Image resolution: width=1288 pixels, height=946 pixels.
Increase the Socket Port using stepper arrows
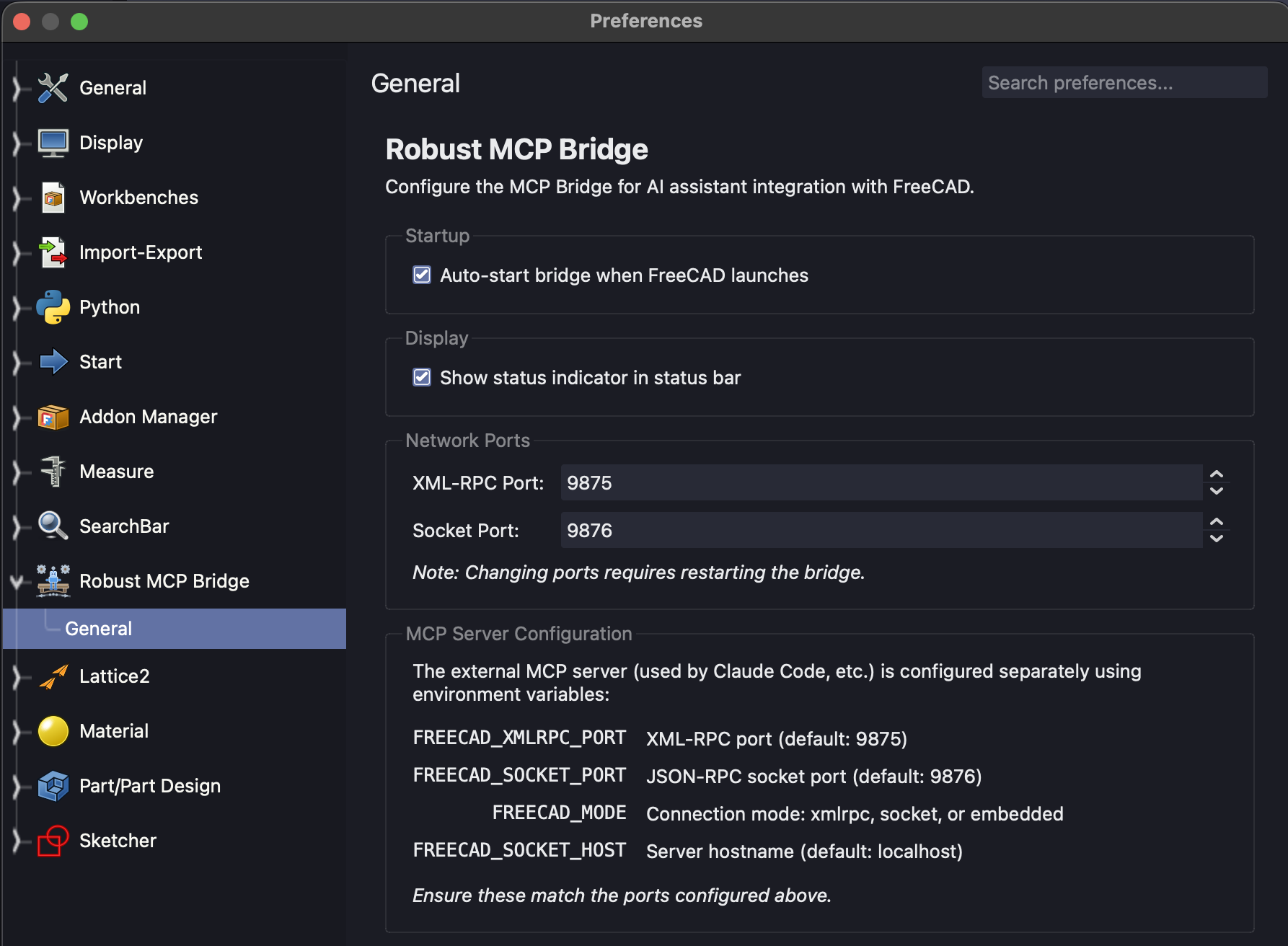[1216, 522]
